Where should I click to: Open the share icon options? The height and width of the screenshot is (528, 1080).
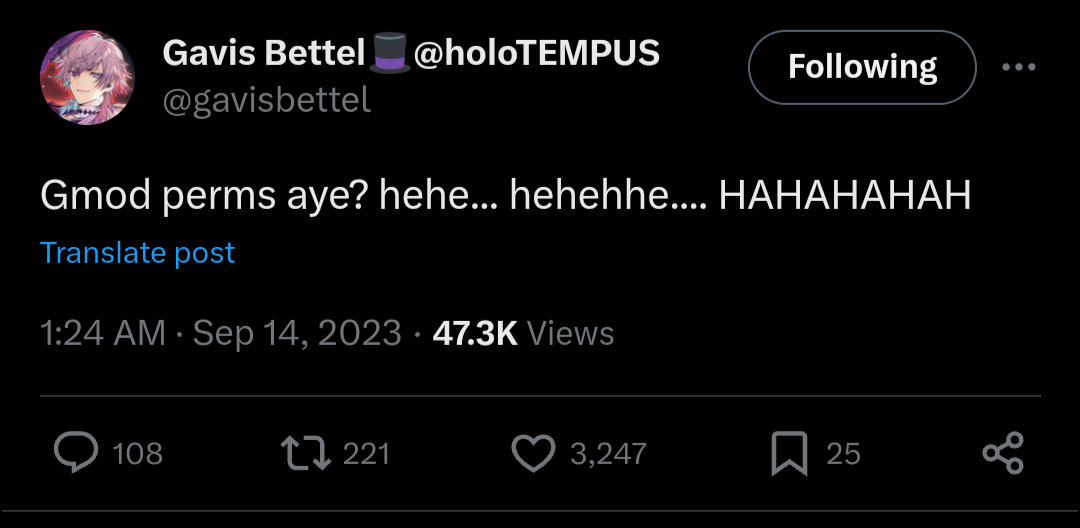1003,453
